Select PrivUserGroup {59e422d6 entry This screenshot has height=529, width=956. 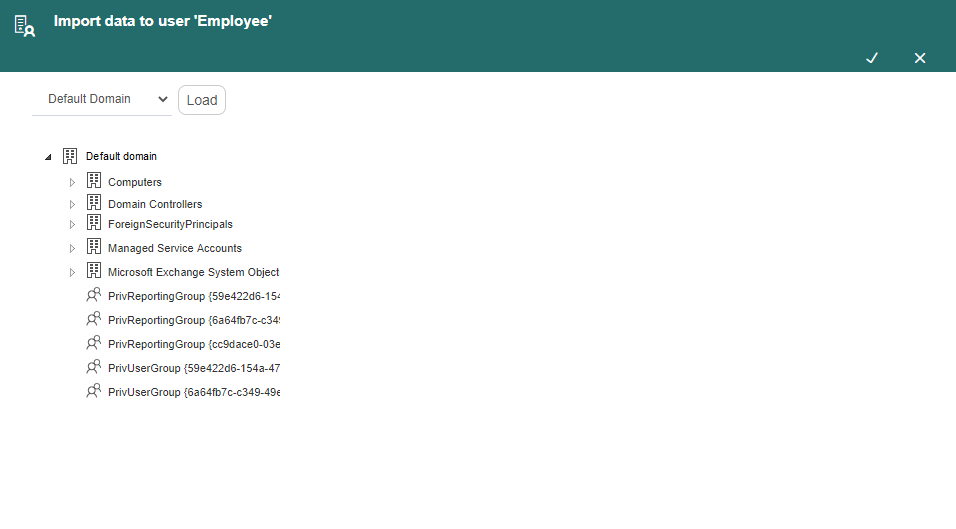coord(194,368)
